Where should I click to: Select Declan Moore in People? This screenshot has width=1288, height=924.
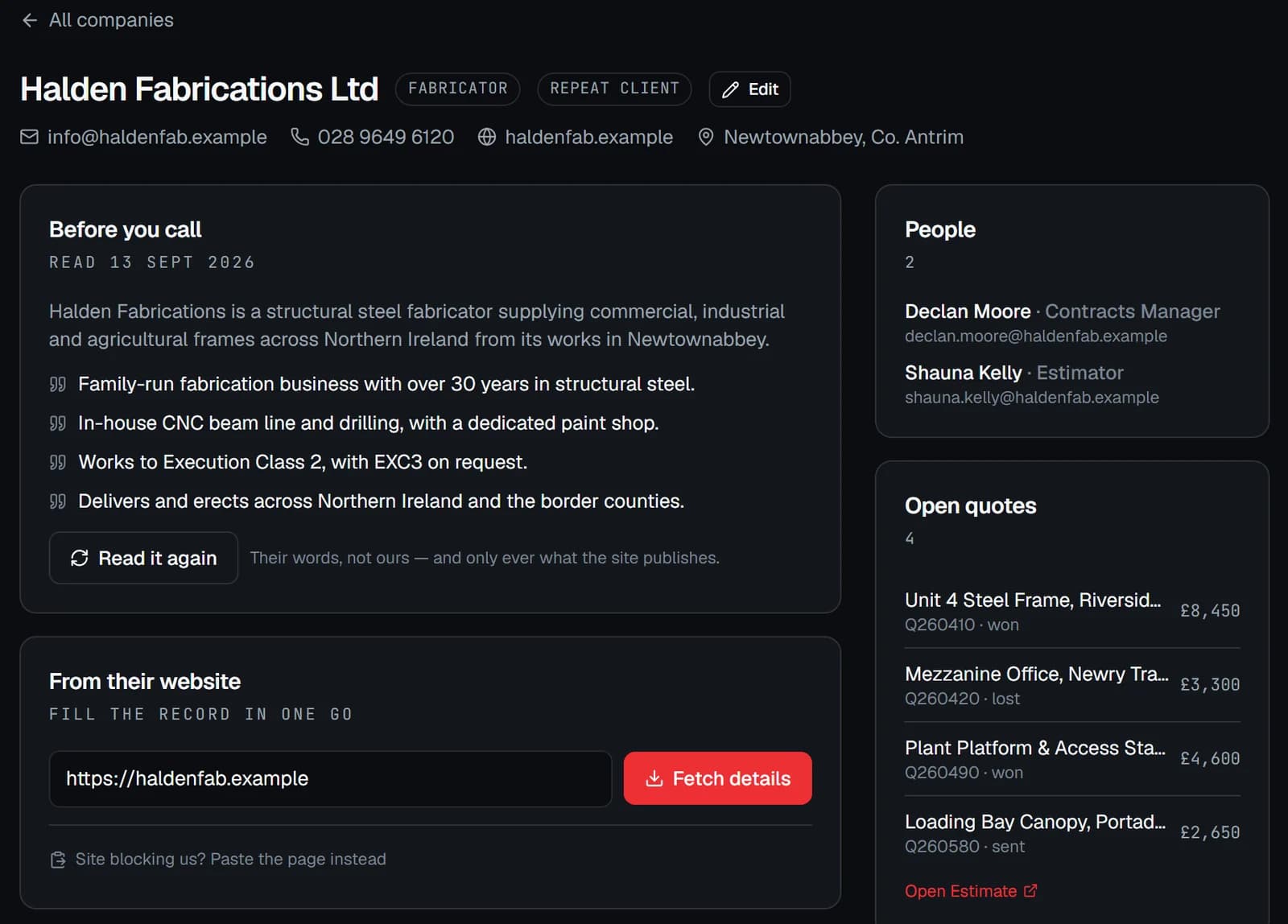[x=968, y=311]
